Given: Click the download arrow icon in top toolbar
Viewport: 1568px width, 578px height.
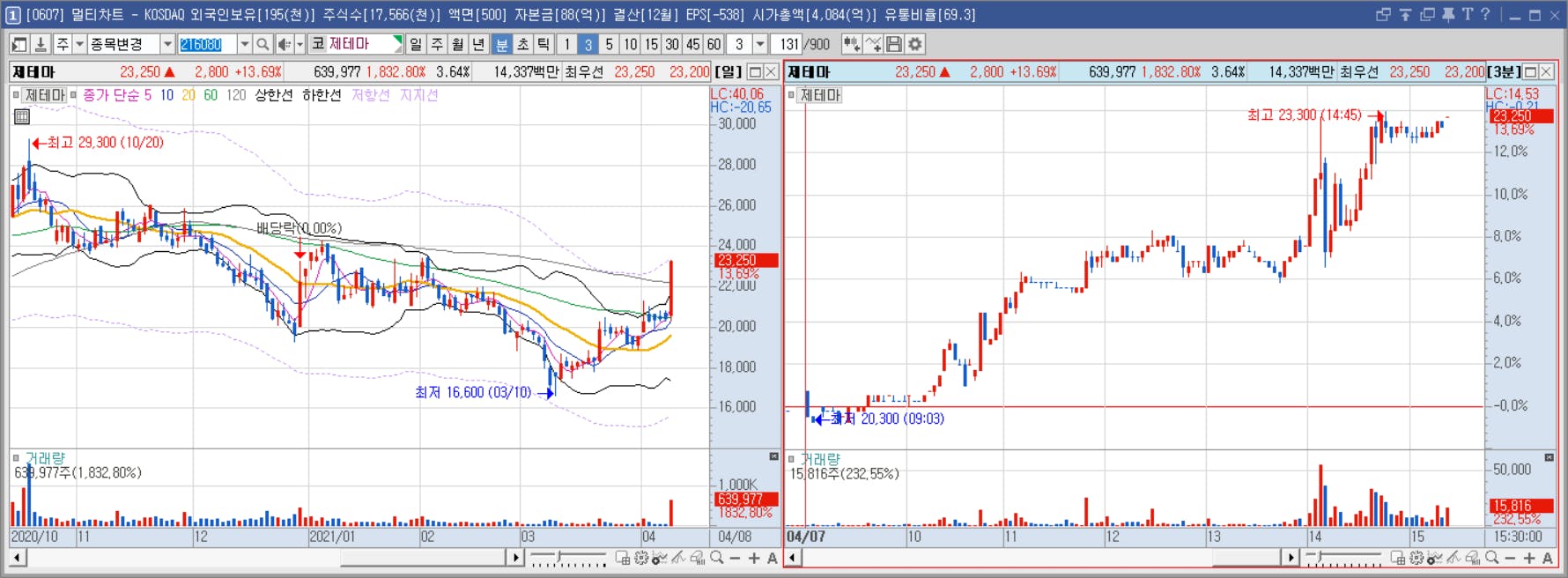Looking at the screenshot, I should [41, 44].
